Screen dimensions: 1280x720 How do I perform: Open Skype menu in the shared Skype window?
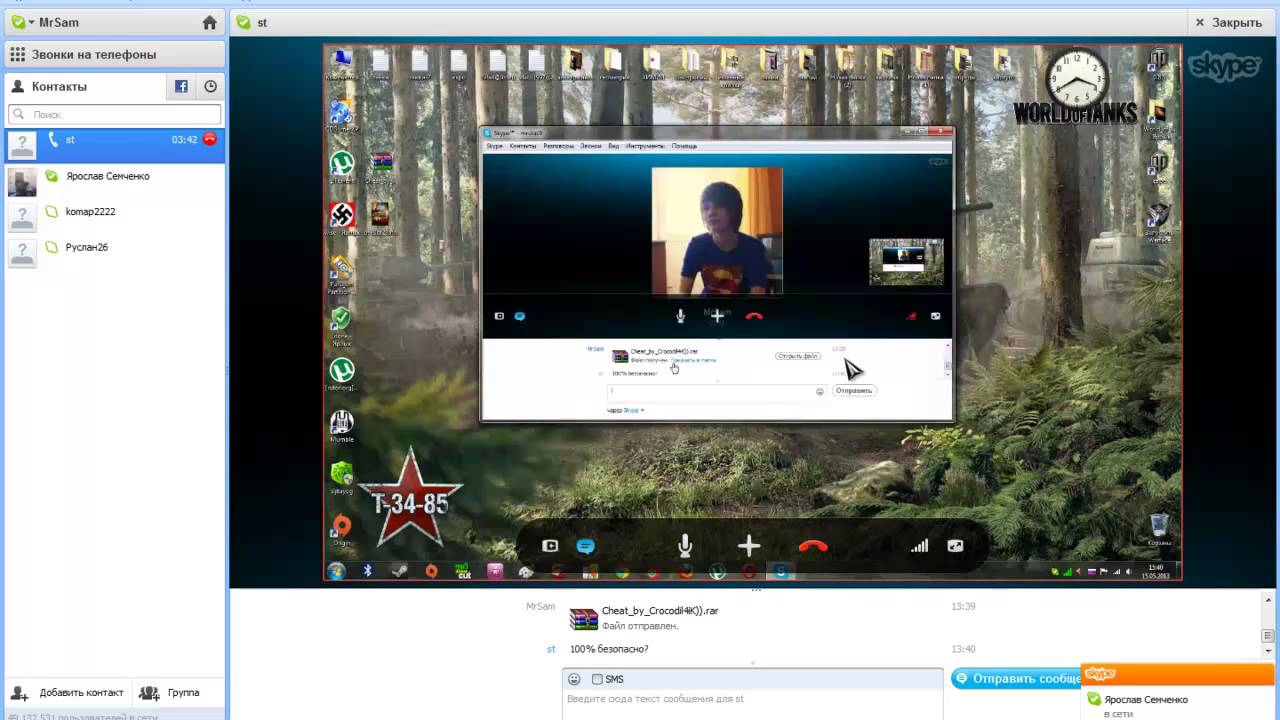494,146
